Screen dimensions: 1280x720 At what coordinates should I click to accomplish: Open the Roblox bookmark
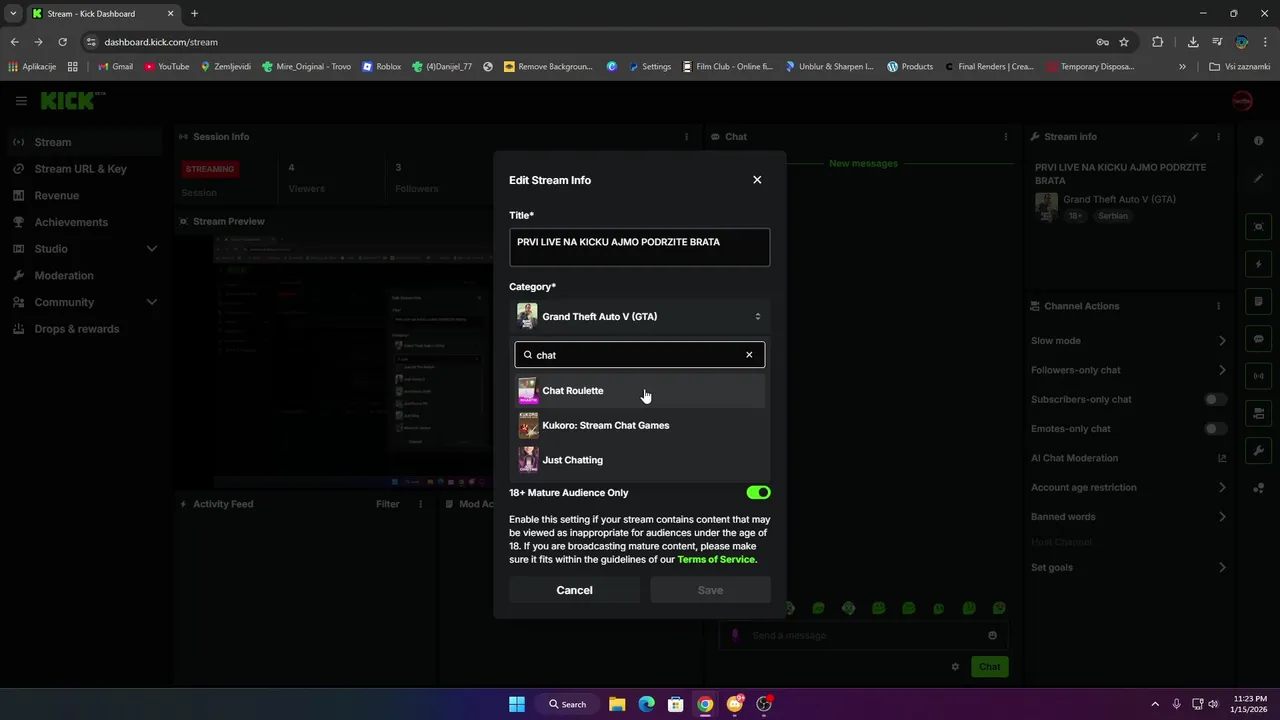[381, 67]
